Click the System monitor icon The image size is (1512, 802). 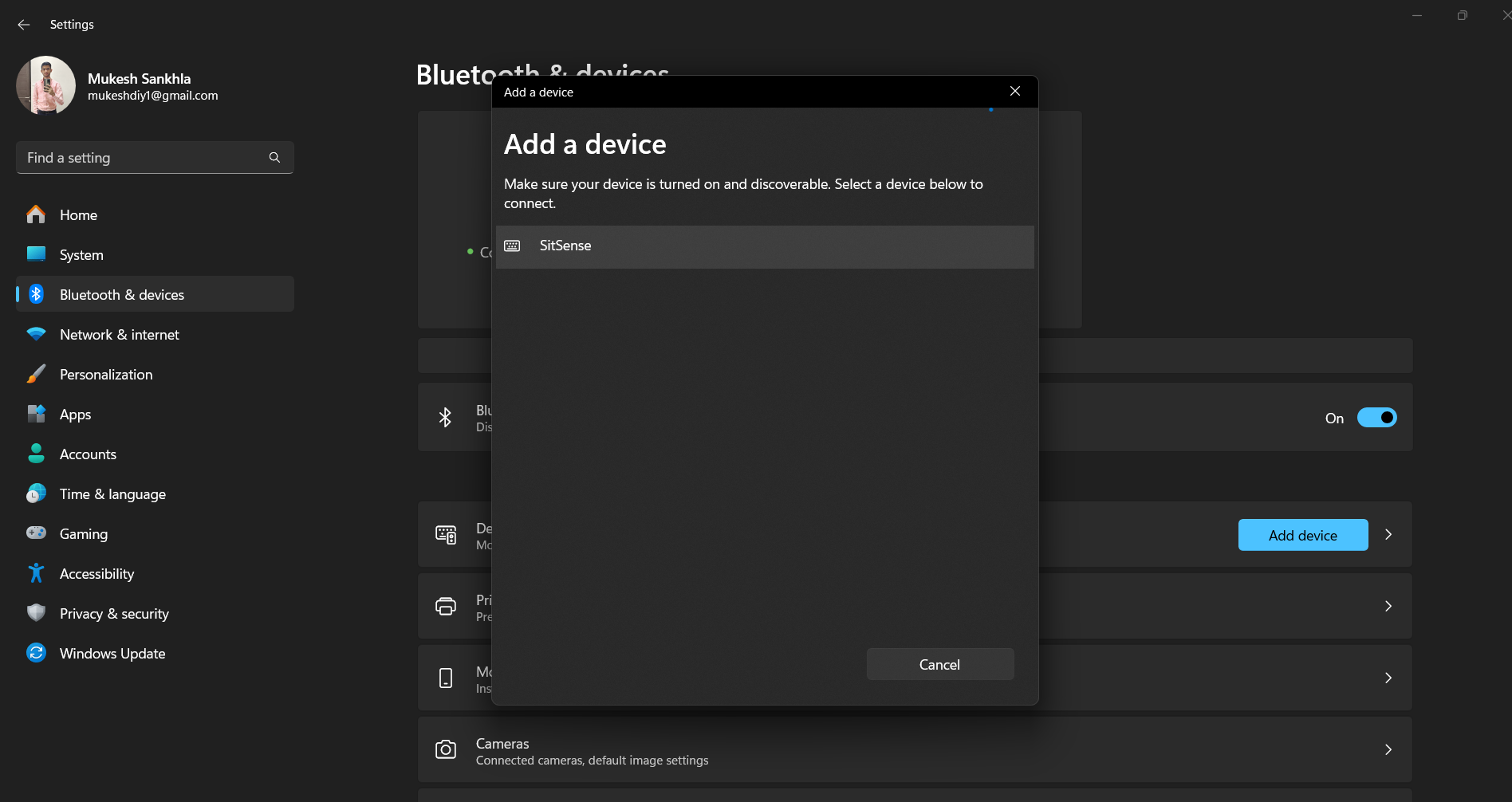pos(36,254)
